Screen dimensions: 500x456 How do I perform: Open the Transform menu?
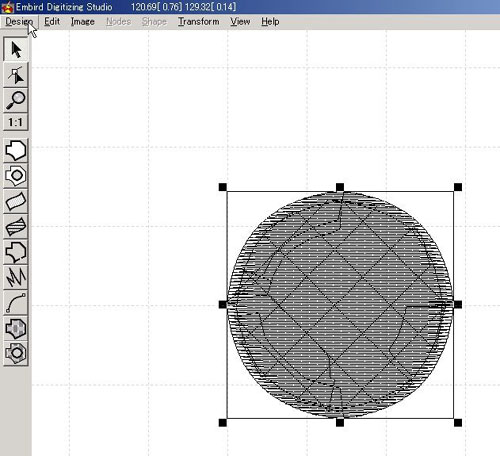tap(199, 22)
